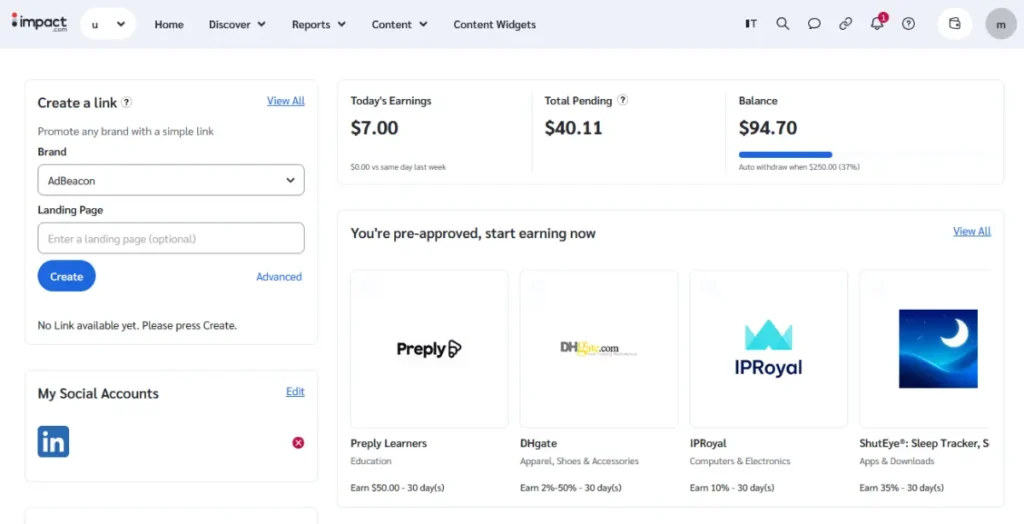Click the DHgate brand name
The image size is (1024, 524).
pos(539,443)
